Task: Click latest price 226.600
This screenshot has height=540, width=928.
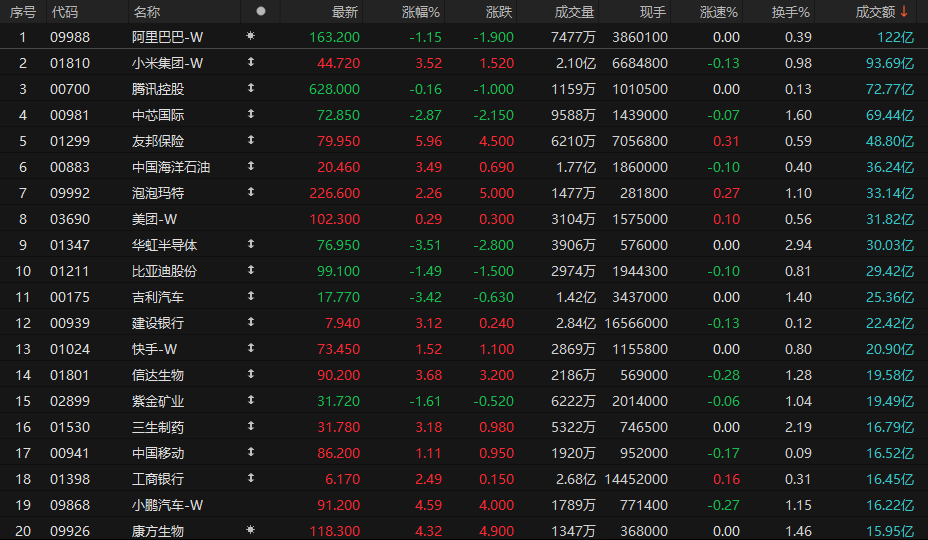Action: point(334,194)
